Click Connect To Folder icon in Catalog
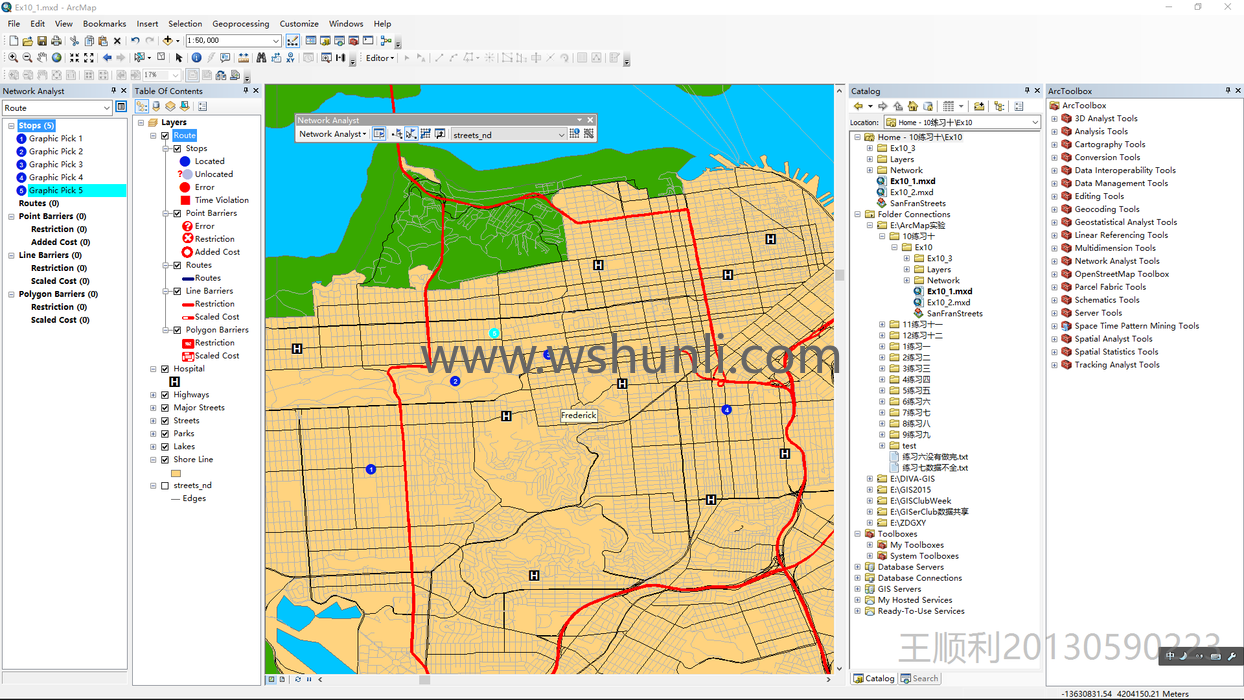1244x700 pixels. [x=979, y=106]
